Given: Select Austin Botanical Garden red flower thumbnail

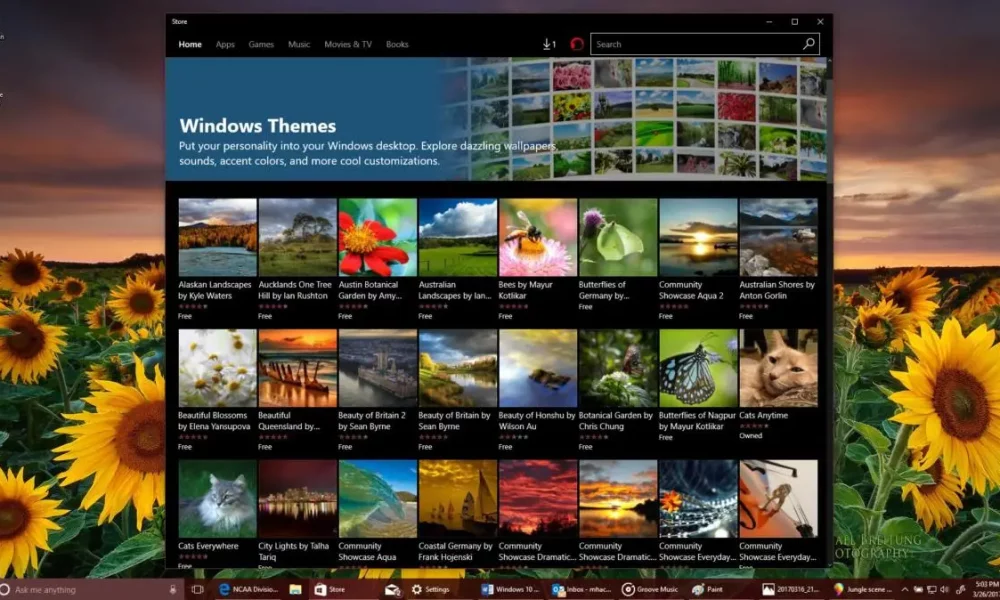Looking at the screenshot, I should [x=378, y=237].
